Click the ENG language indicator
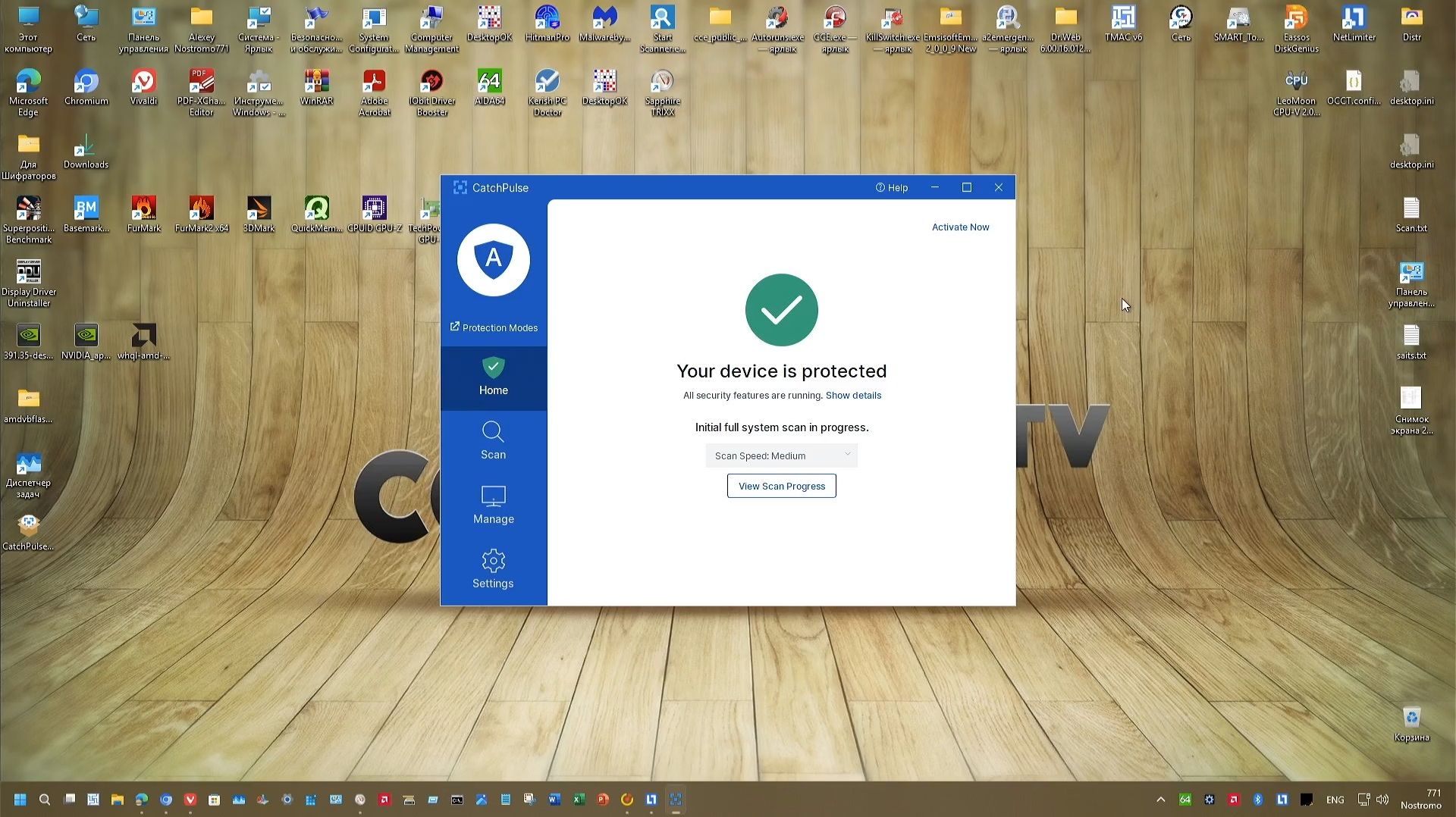The width and height of the screenshot is (1456, 817). point(1335,800)
